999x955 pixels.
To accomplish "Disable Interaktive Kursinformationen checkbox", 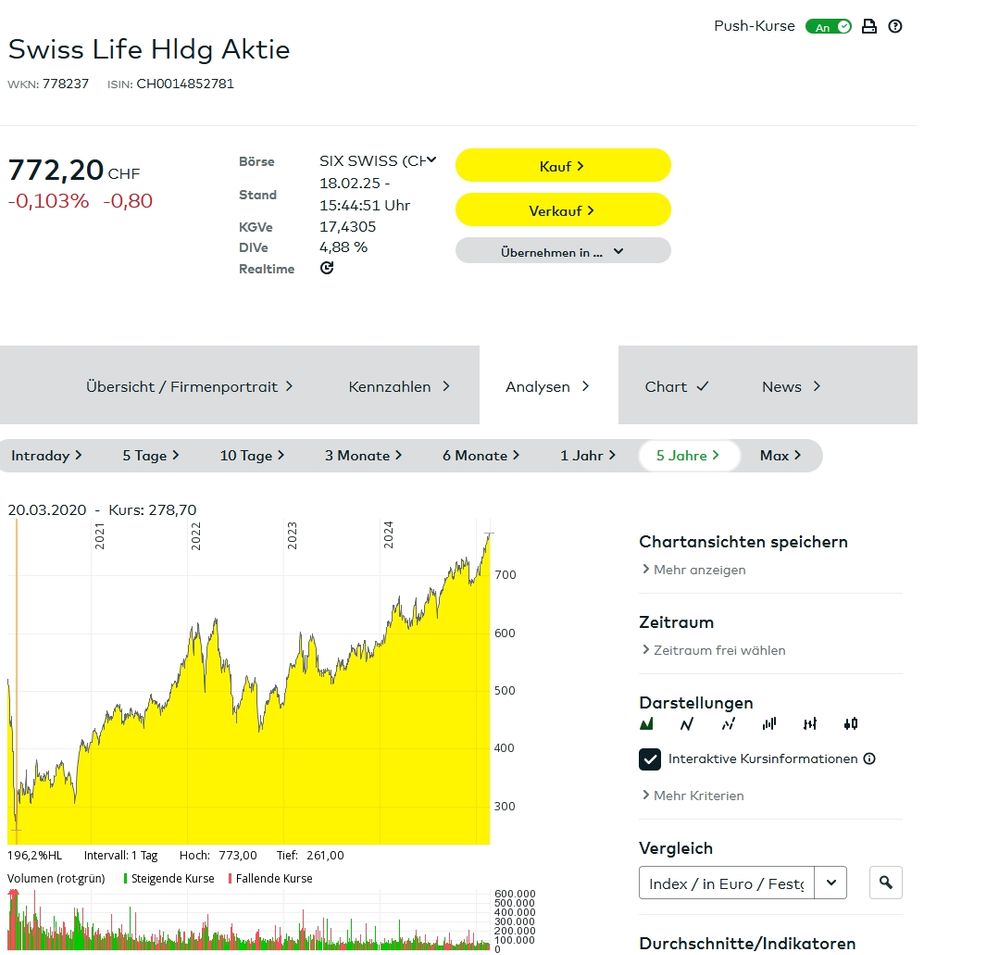I will [x=650, y=759].
